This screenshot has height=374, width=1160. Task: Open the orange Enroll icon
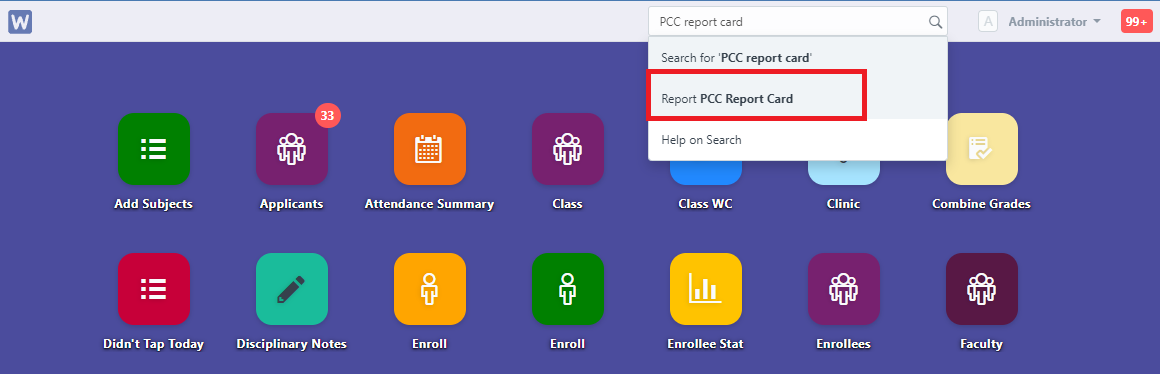[x=430, y=289]
